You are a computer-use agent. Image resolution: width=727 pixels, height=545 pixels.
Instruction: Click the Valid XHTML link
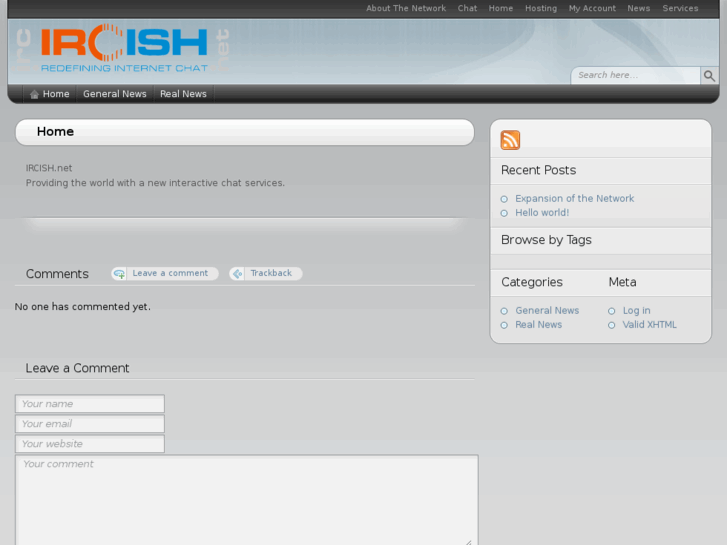pyautogui.click(x=649, y=325)
